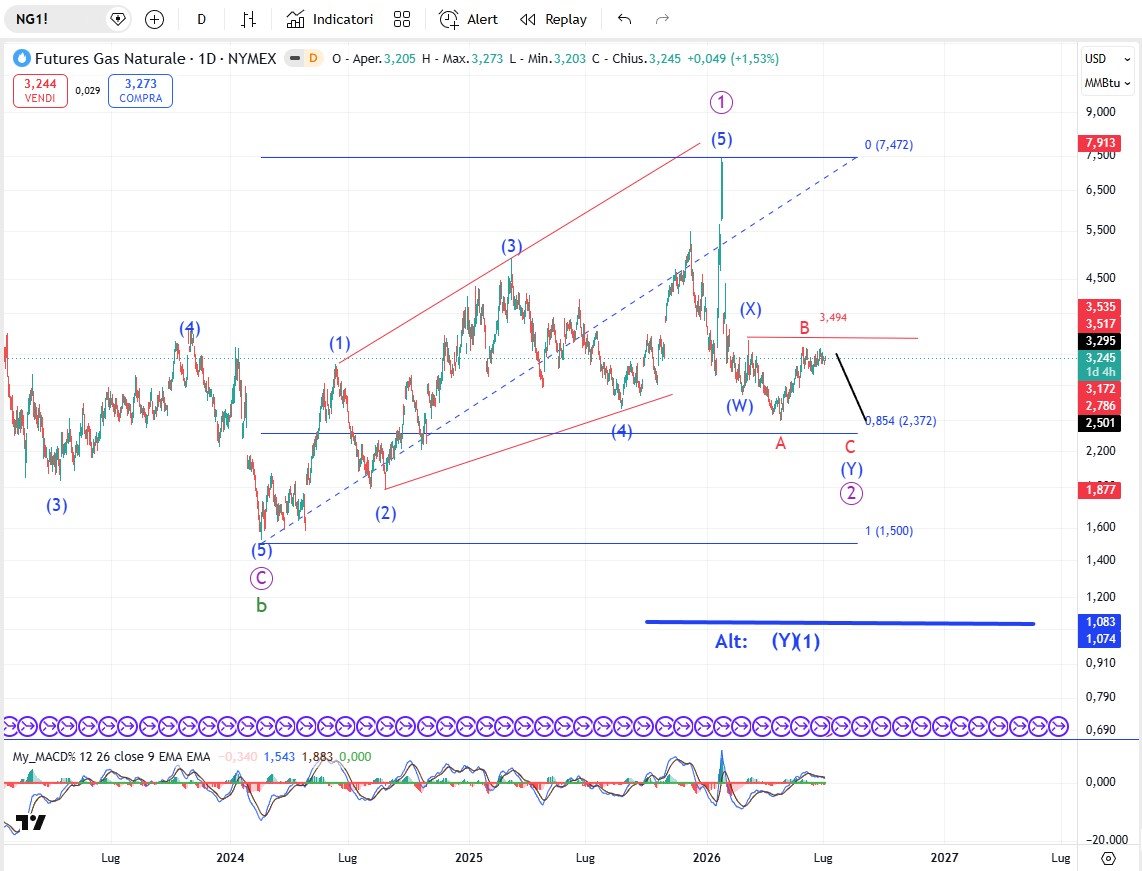
Task: Click the 2025 label on the time axis
Action: [469, 858]
